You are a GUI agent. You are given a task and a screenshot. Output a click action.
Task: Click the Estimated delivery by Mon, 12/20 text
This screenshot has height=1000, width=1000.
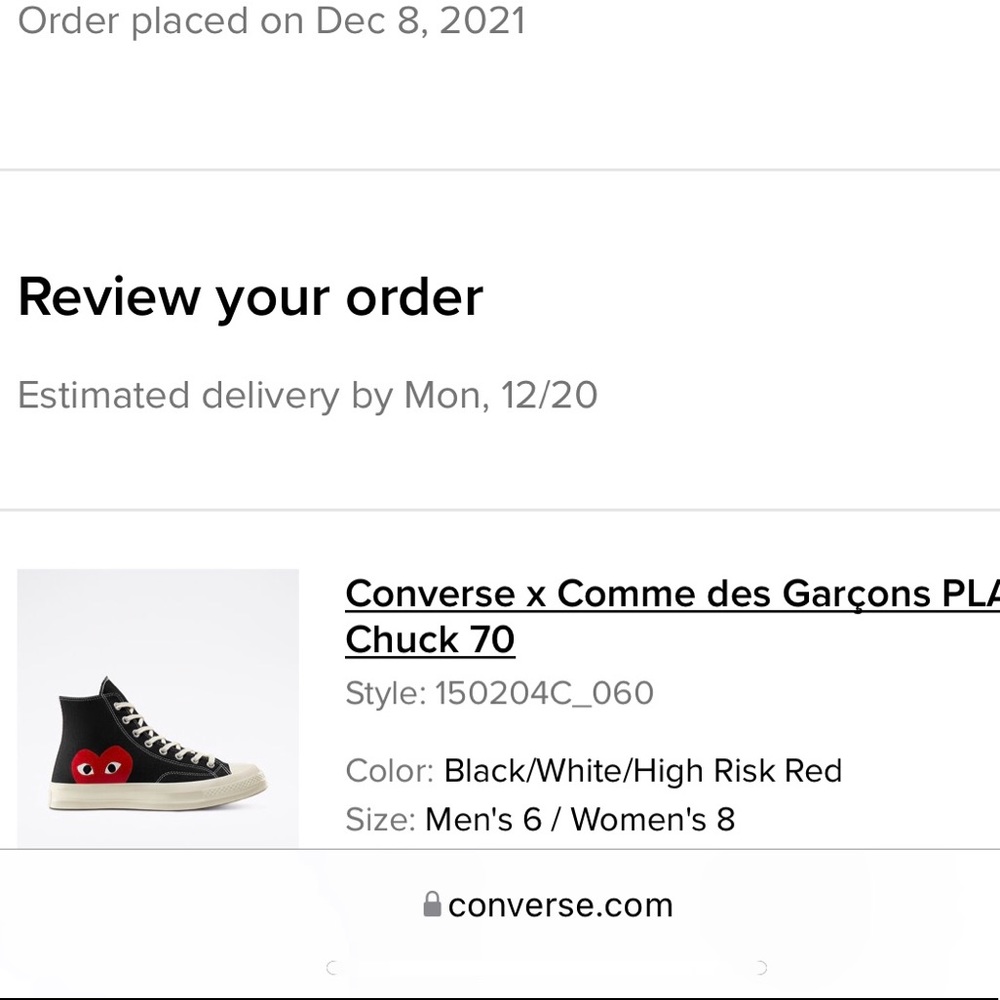(308, 395)
